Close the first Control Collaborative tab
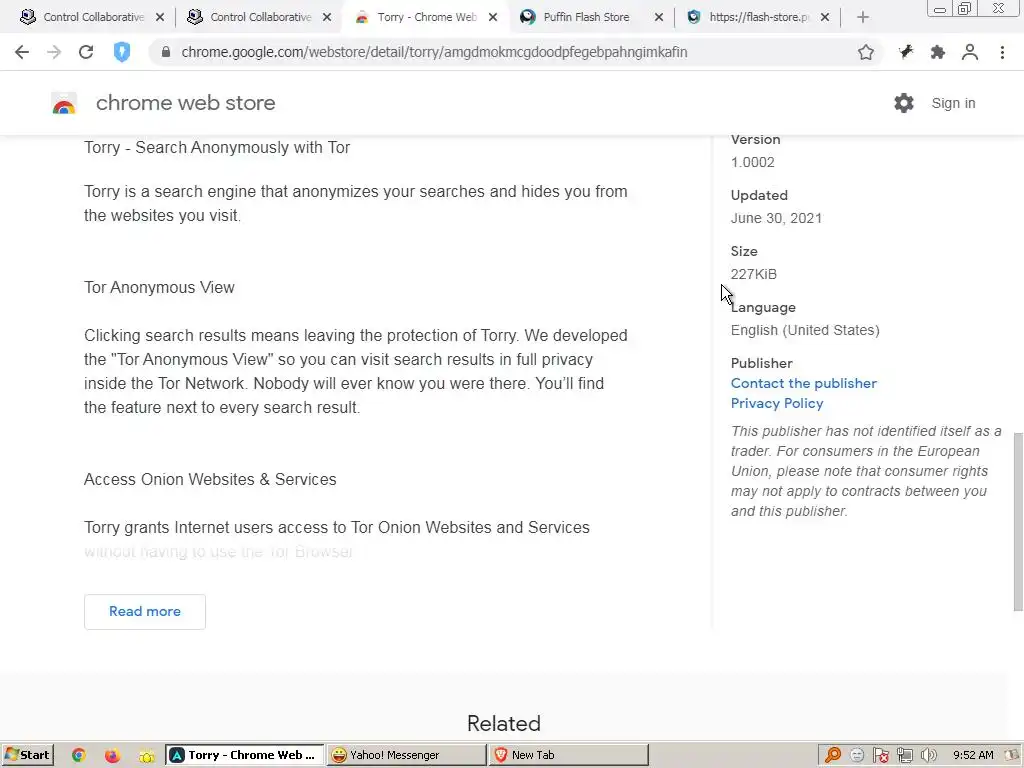 pyautogui.click(x=160, y=18)
